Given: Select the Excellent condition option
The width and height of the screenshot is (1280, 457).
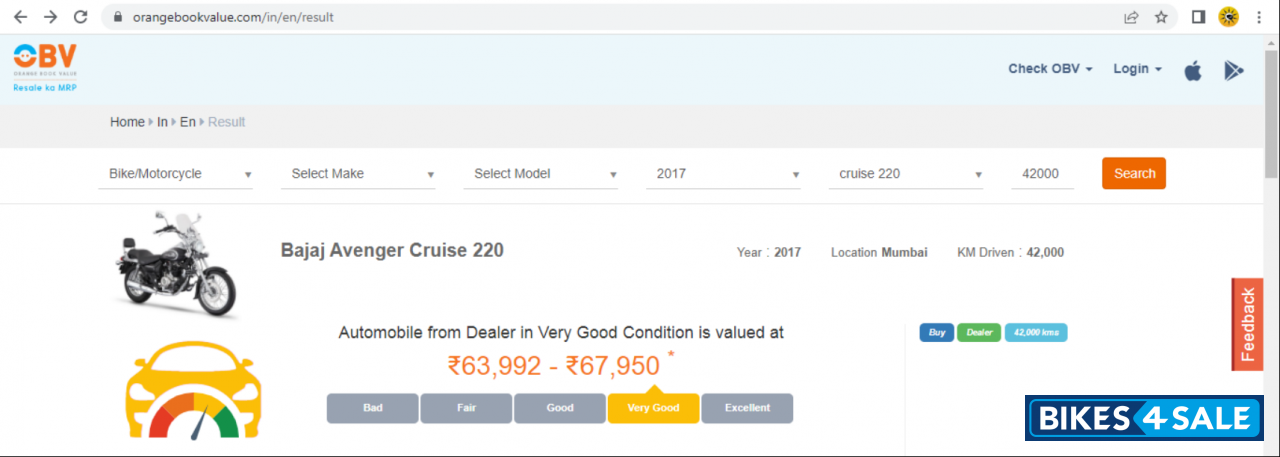Looking at the screenshot, I should pos(747,408).
